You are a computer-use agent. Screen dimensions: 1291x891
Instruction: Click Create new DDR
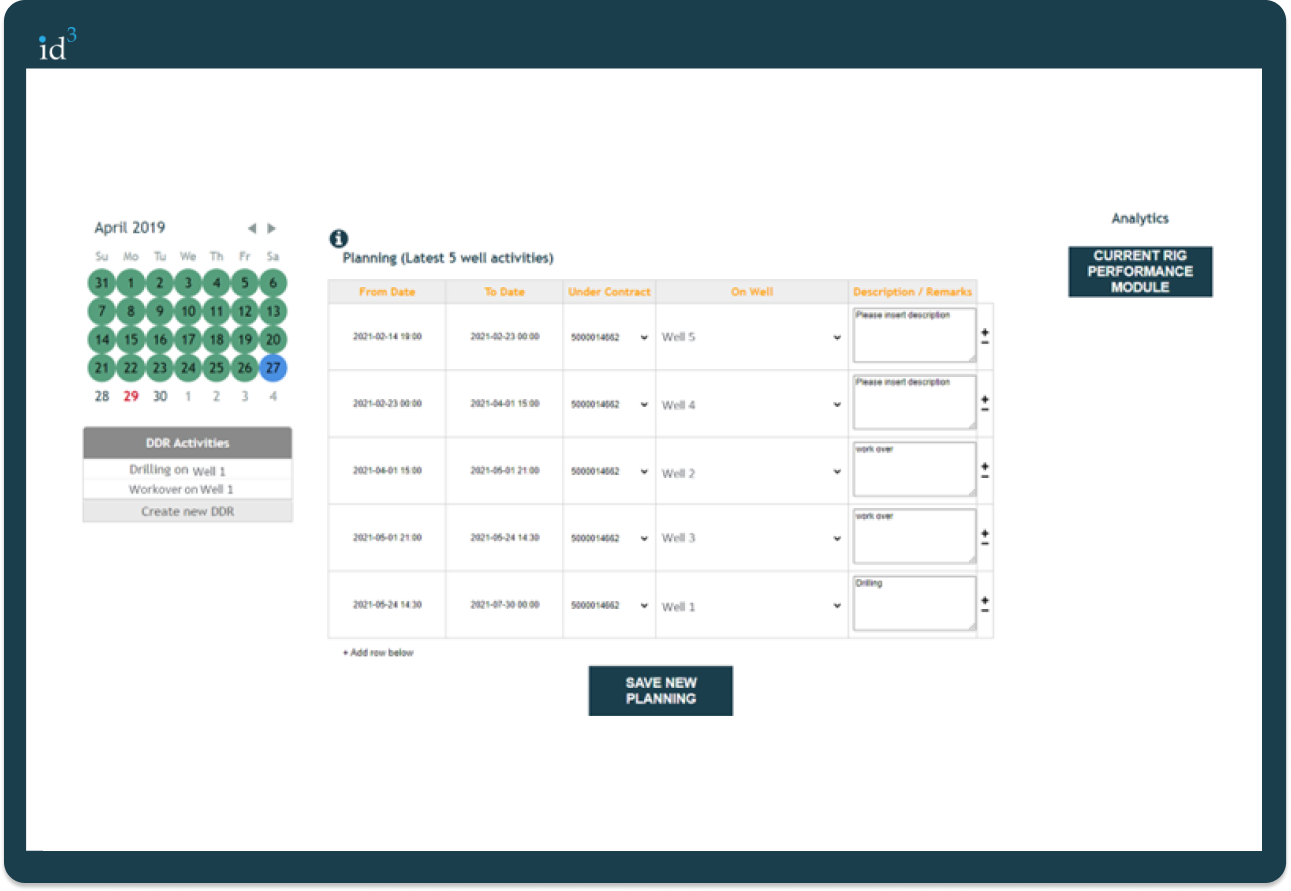(188, 511)
